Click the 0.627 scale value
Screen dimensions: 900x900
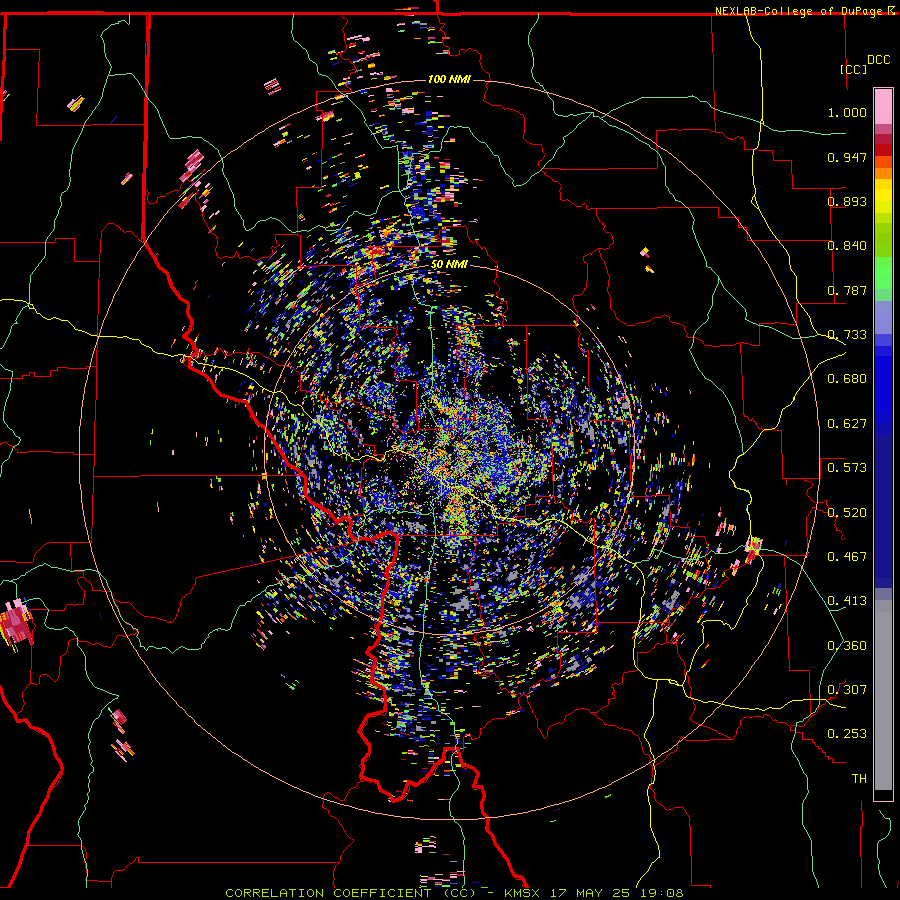[847, 424]
